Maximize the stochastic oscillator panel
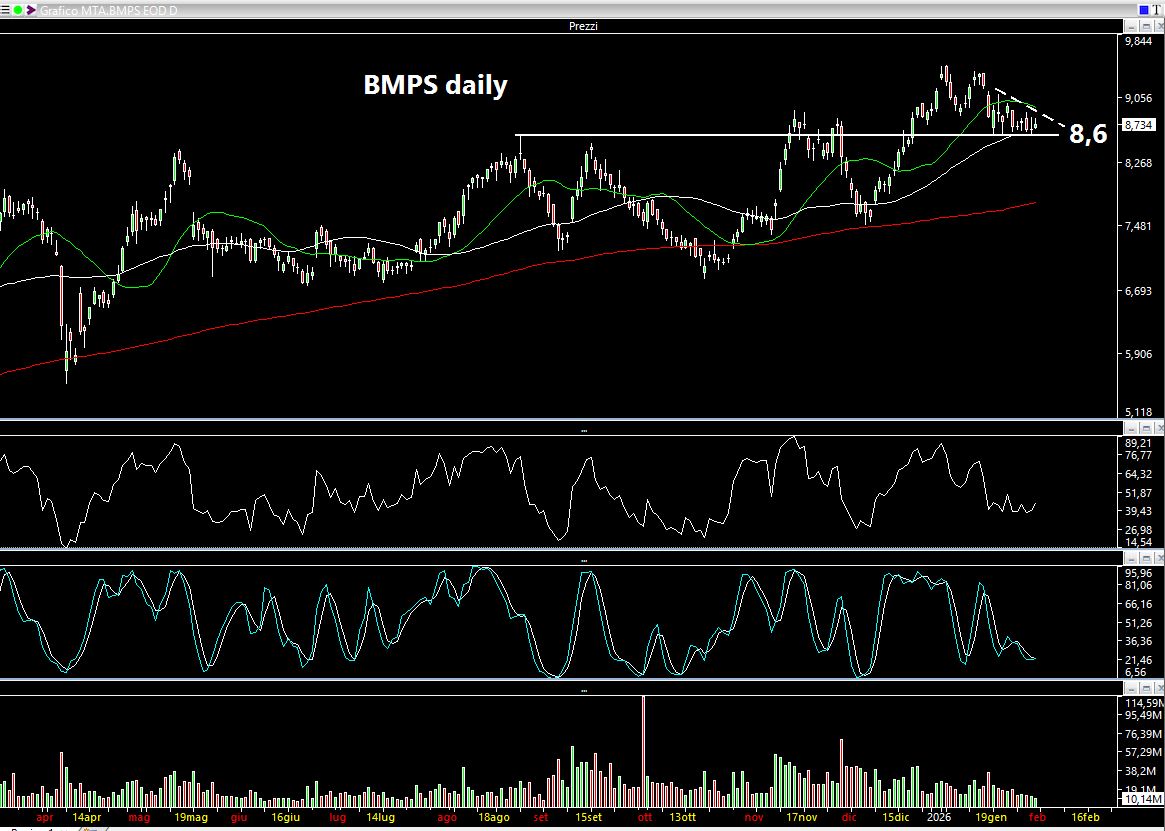1165x831 pixels. point(1145,558)
